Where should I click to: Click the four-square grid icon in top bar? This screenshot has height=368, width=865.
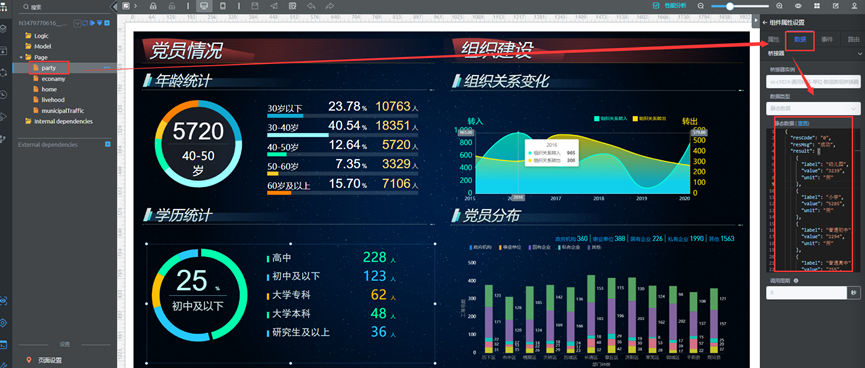817,6
